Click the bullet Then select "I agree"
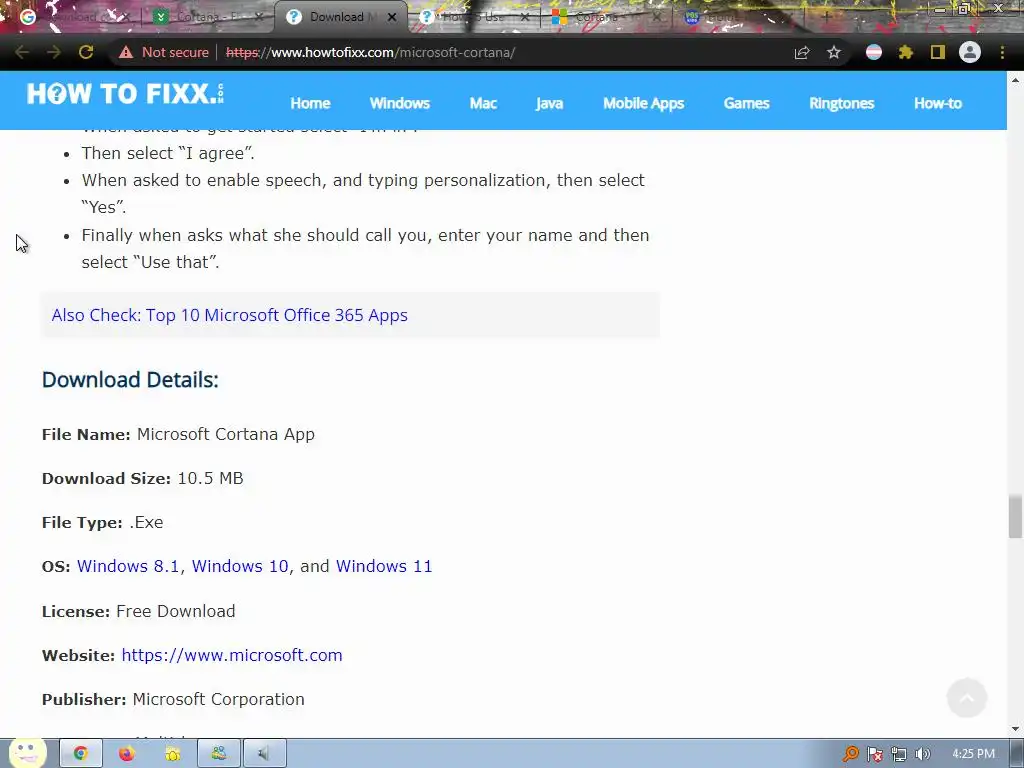Image resolution: width=1024 pixels, height=768 pixels. tap(168, 153)
